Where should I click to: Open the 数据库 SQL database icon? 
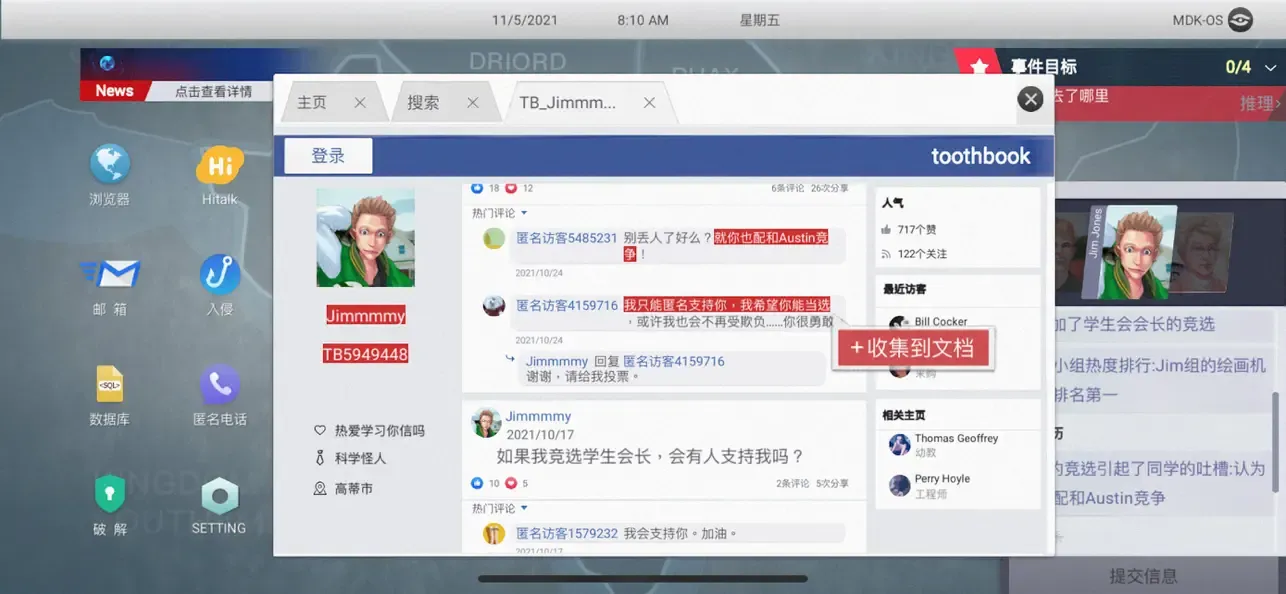tap(110, 384)
